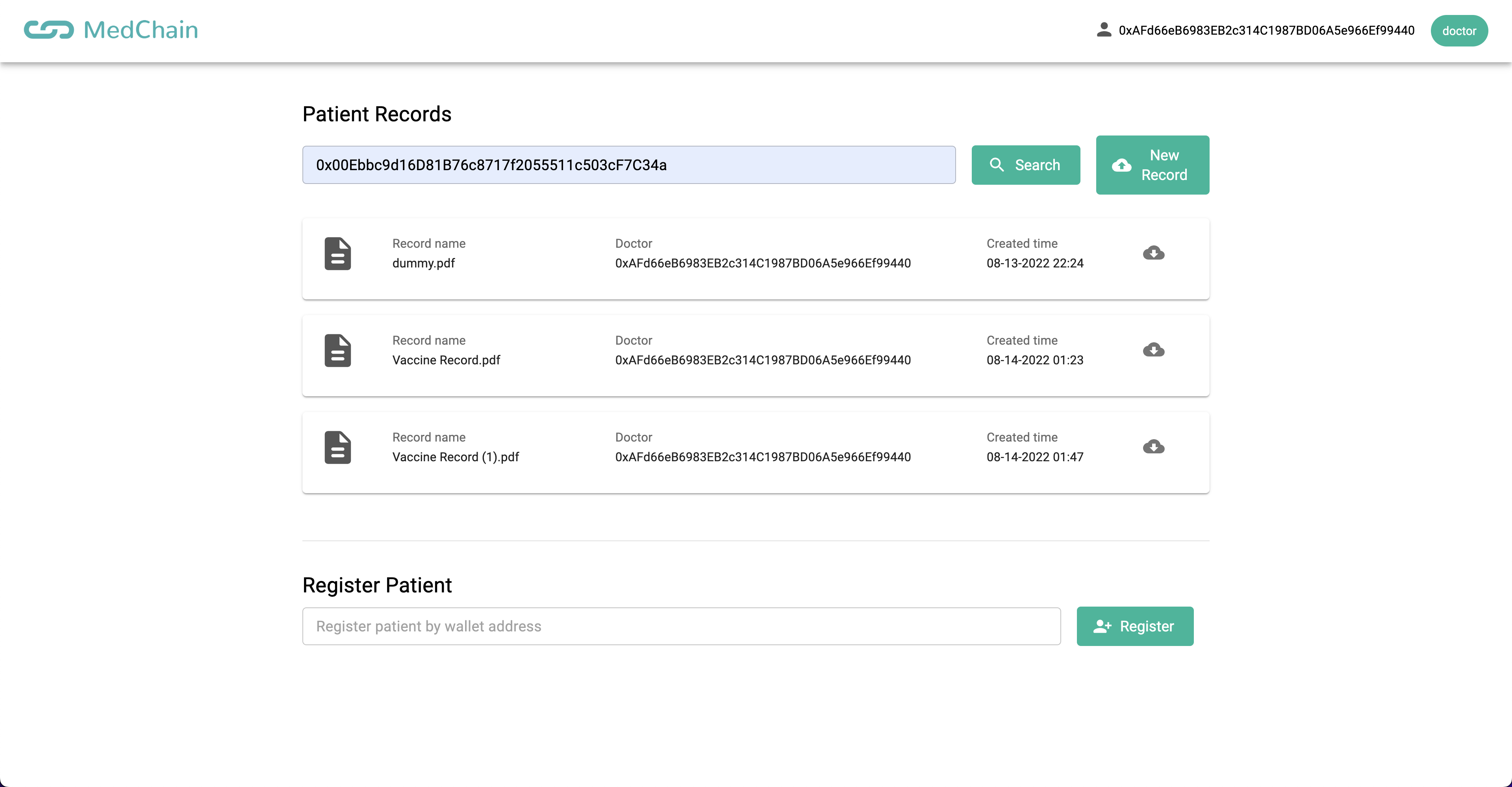The width and height of the screenshot is (1512, 787).
Task: Click the user profile icon in the header
Action: tap(1103, 30)
